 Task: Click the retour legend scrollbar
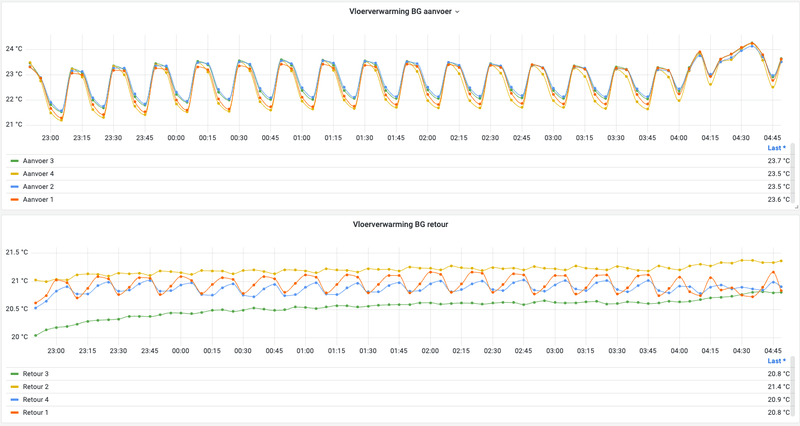pyautogui.click(x=793, y=387)
